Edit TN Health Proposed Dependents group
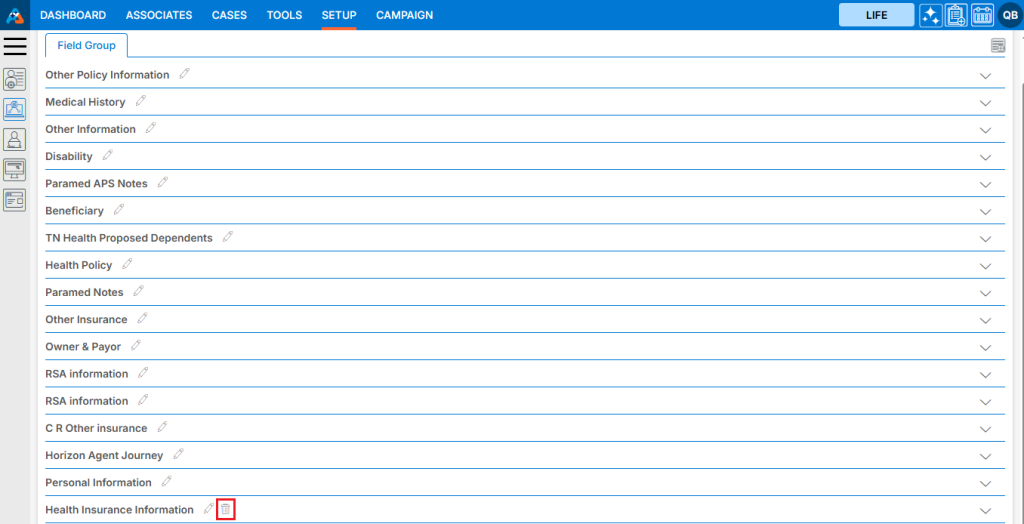Screen dimensions: 1024x524 (x=228, y=237)
